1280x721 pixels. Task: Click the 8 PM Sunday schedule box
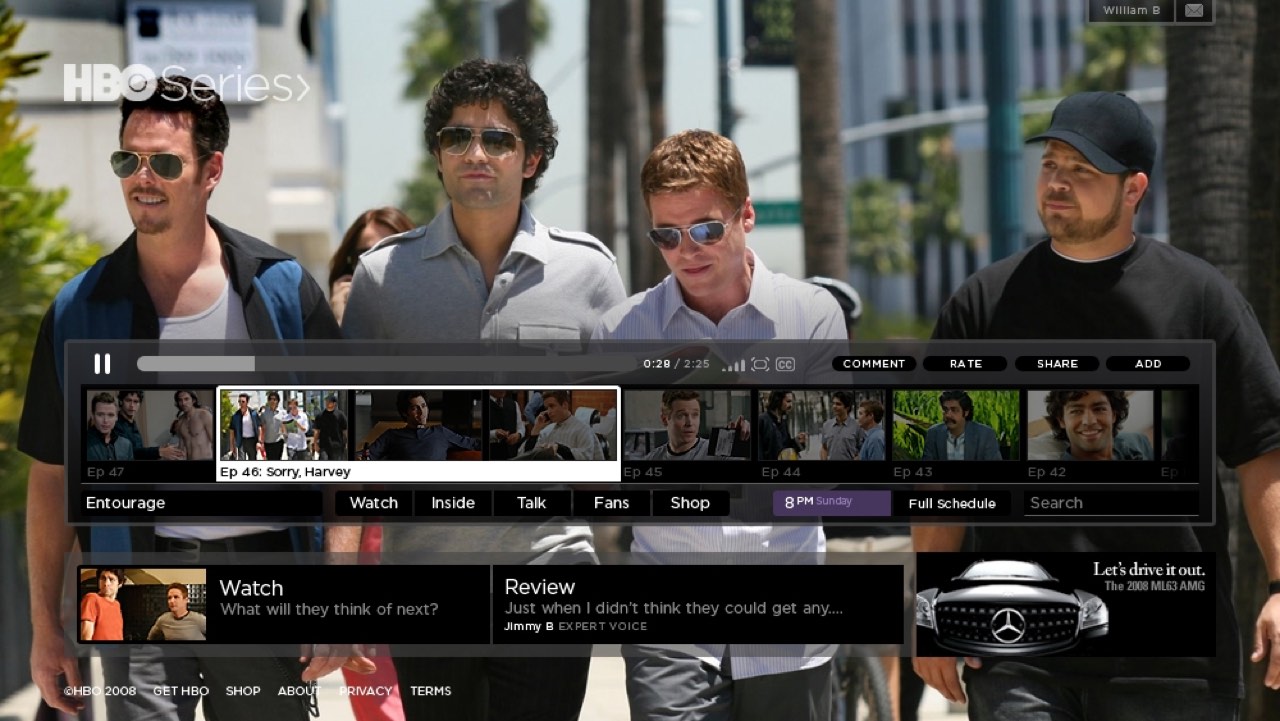click(x=831, y=503)
